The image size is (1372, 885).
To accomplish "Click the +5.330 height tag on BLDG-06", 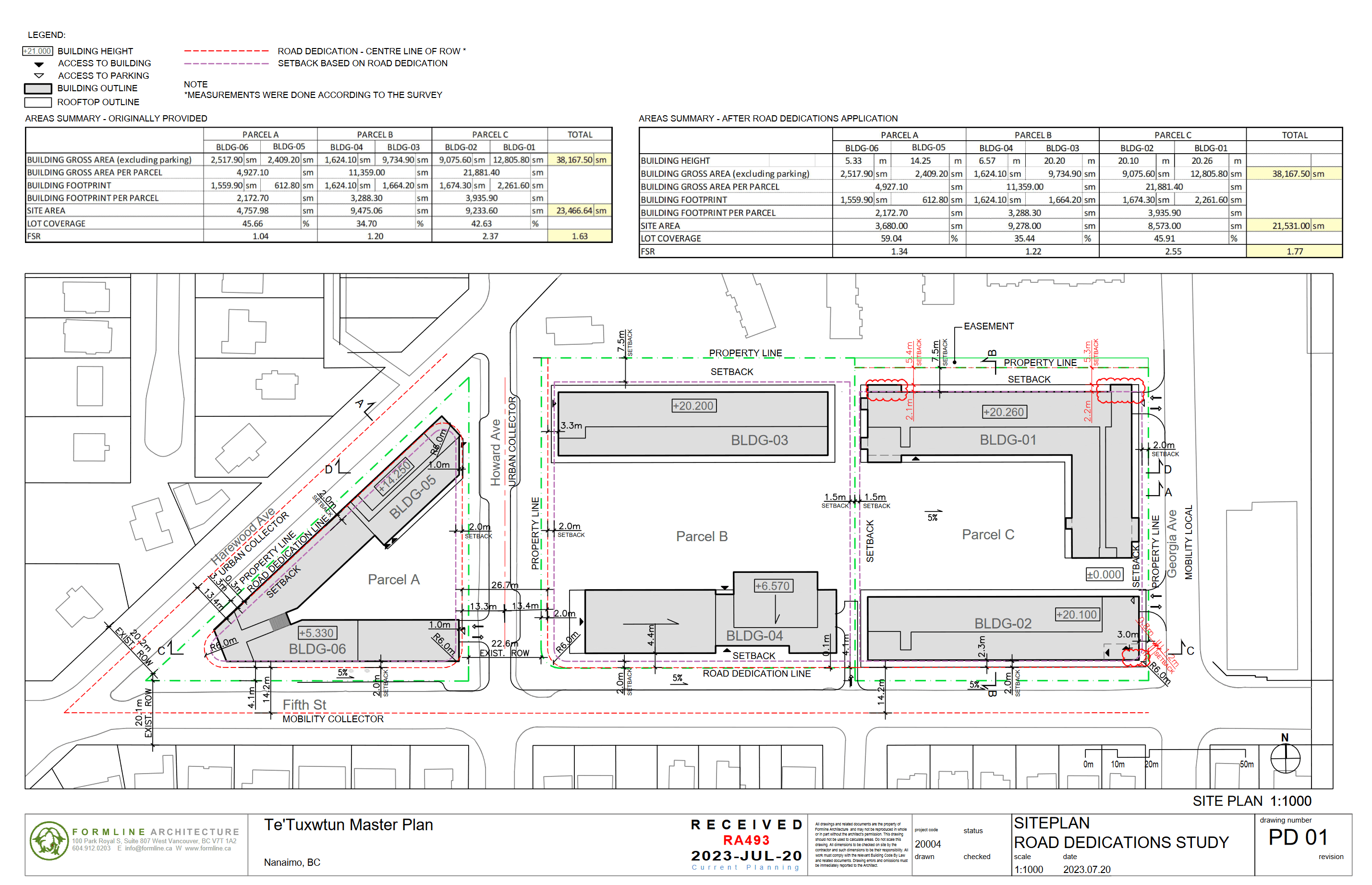I will pyautogui.click(x=317, y=633).
